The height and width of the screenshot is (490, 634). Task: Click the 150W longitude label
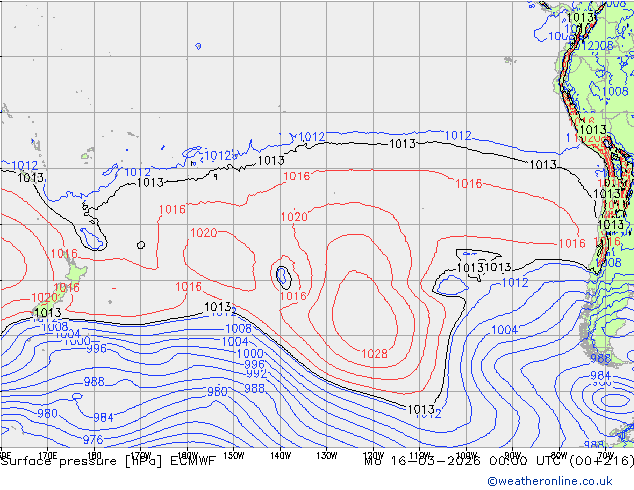234,456
